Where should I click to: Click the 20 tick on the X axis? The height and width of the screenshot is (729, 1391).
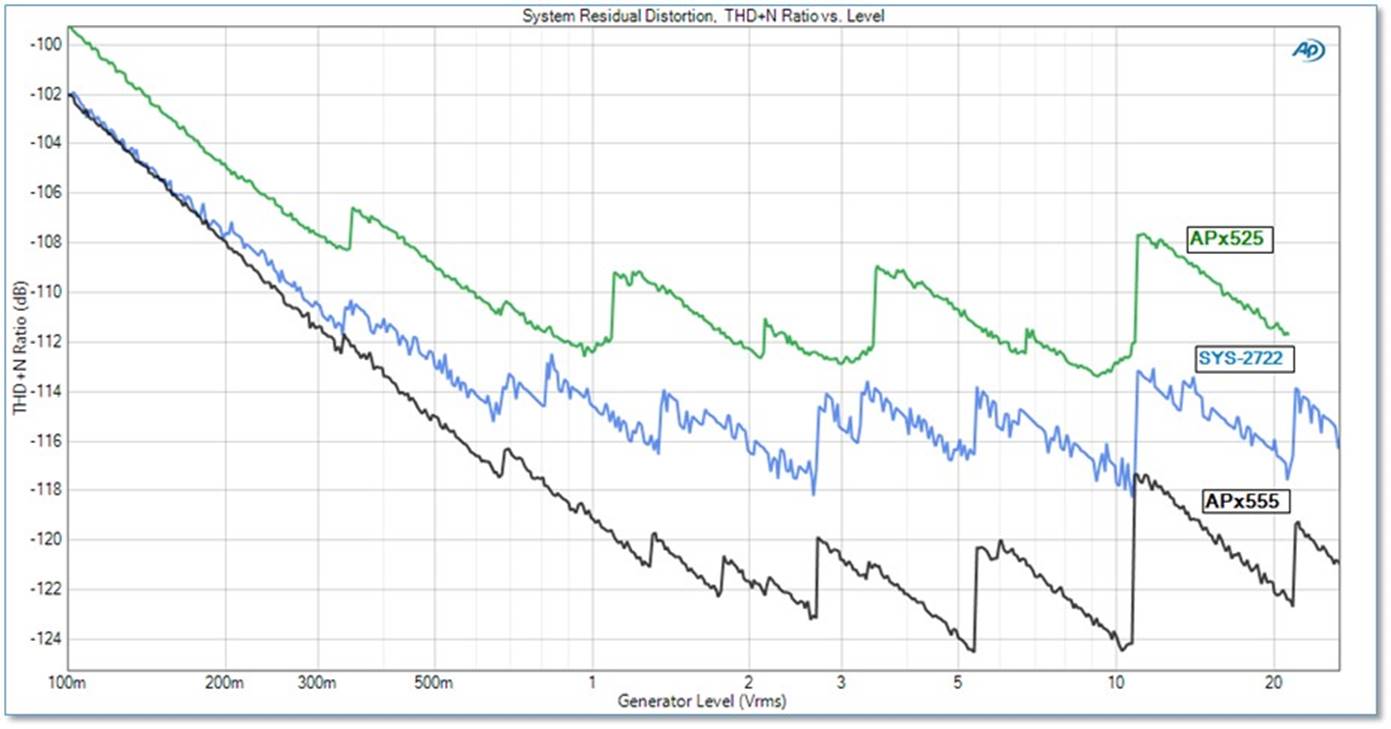pyautogui.click(x=1272, y=683)
